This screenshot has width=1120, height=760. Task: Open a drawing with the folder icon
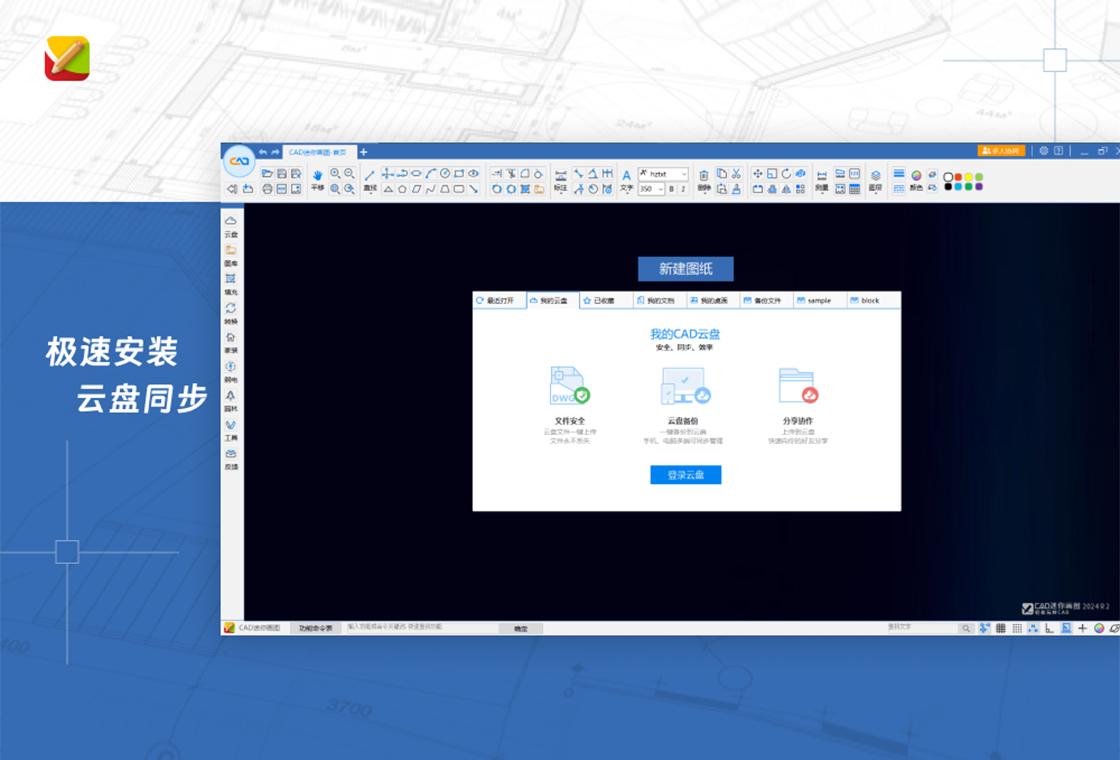[267, 174]
